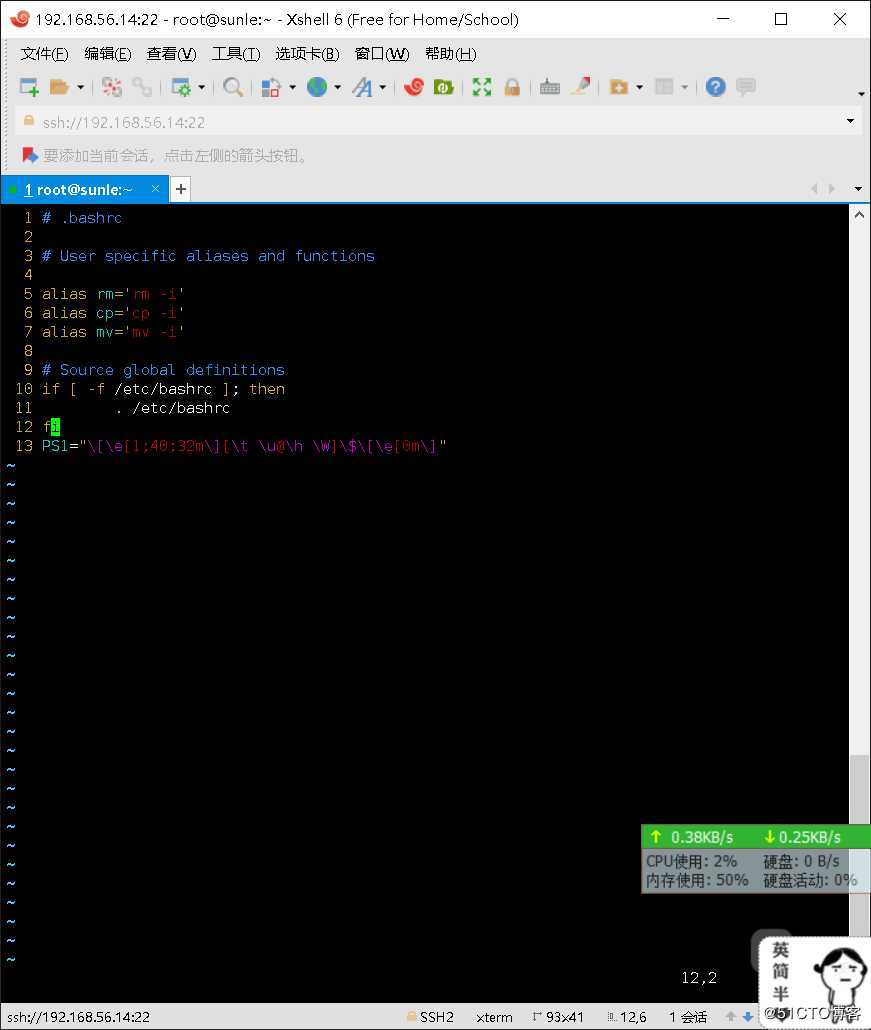Click the 英简半 input method indicator

tap(780, 971)
